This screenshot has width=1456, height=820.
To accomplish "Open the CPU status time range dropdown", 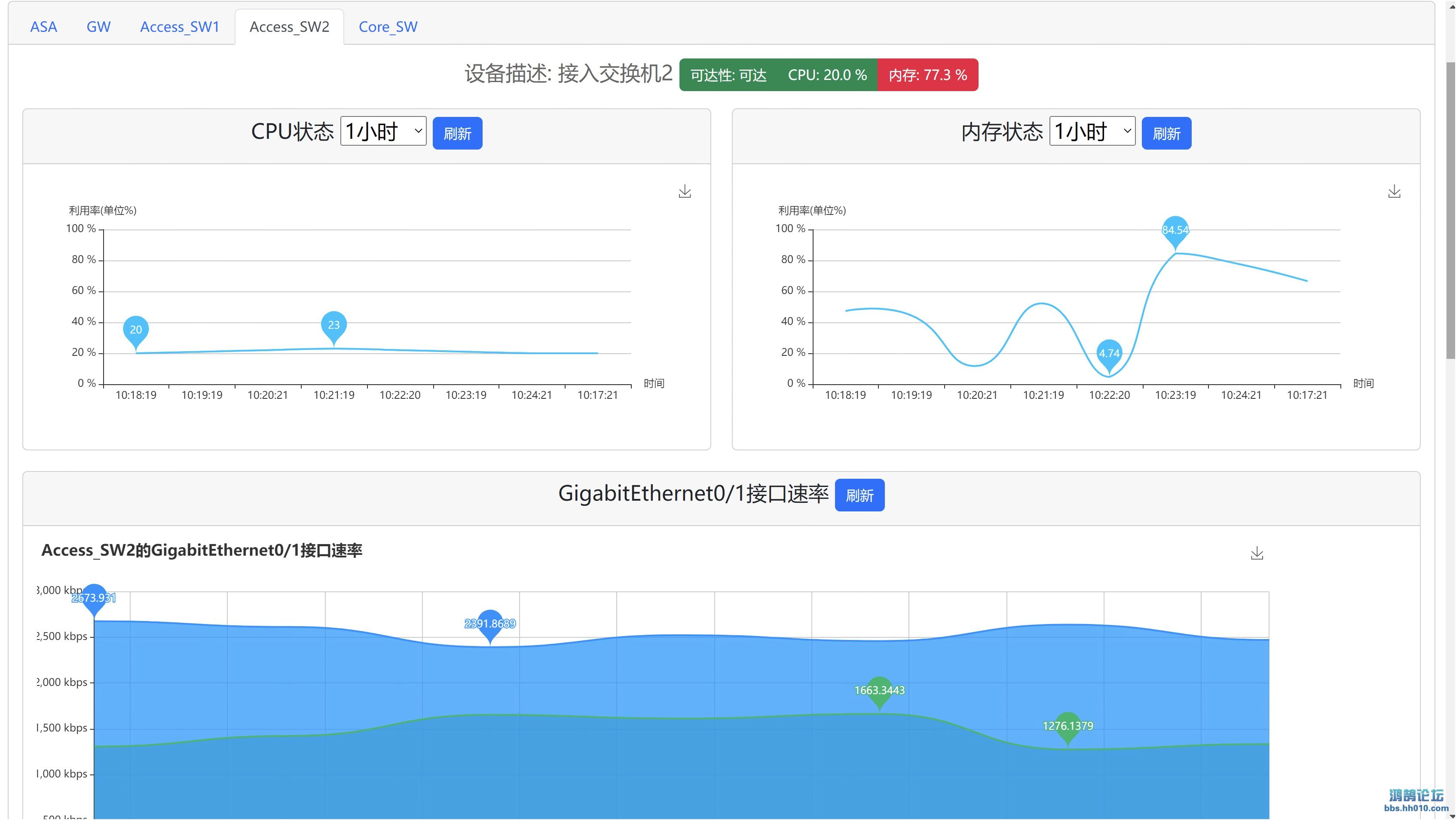I will 383,131.
